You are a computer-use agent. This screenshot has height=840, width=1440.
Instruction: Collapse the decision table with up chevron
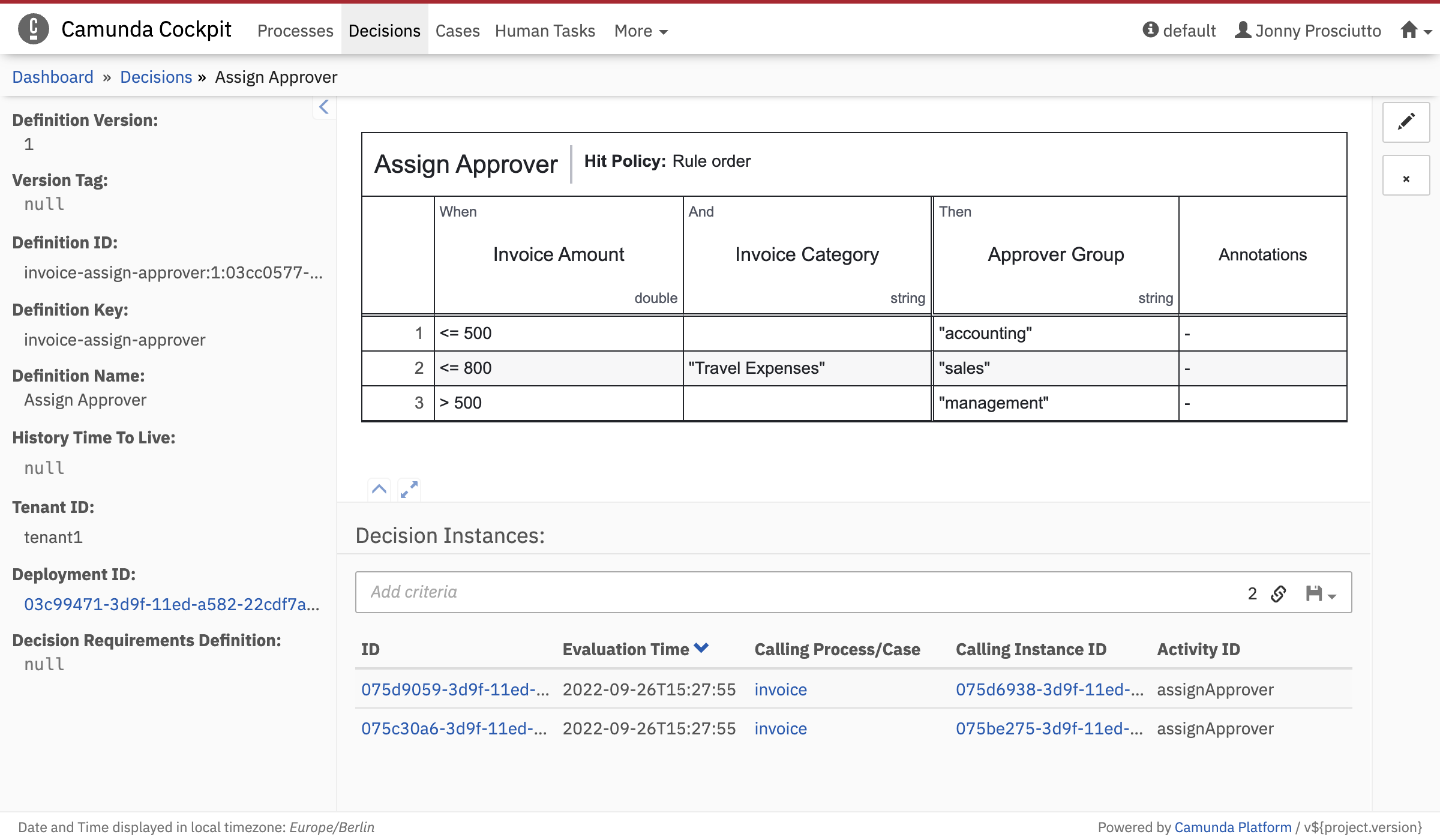(379, 489)
